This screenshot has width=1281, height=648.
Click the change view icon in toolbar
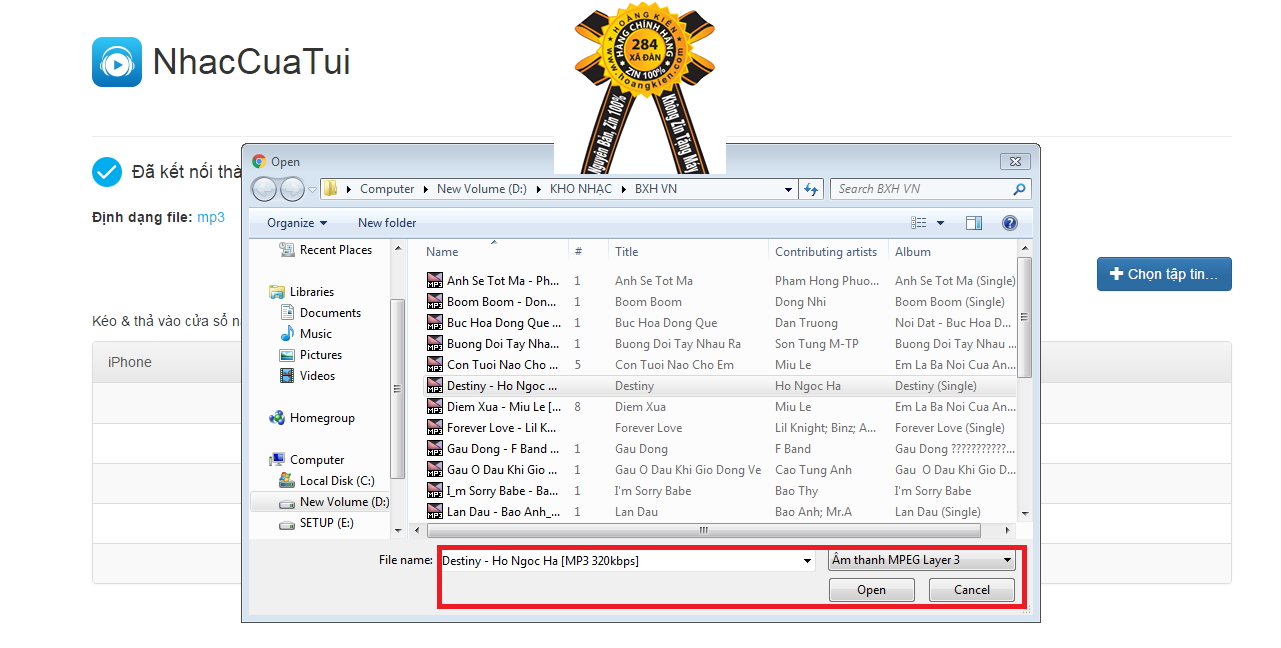pyautogui.click(x=919, y=223)
